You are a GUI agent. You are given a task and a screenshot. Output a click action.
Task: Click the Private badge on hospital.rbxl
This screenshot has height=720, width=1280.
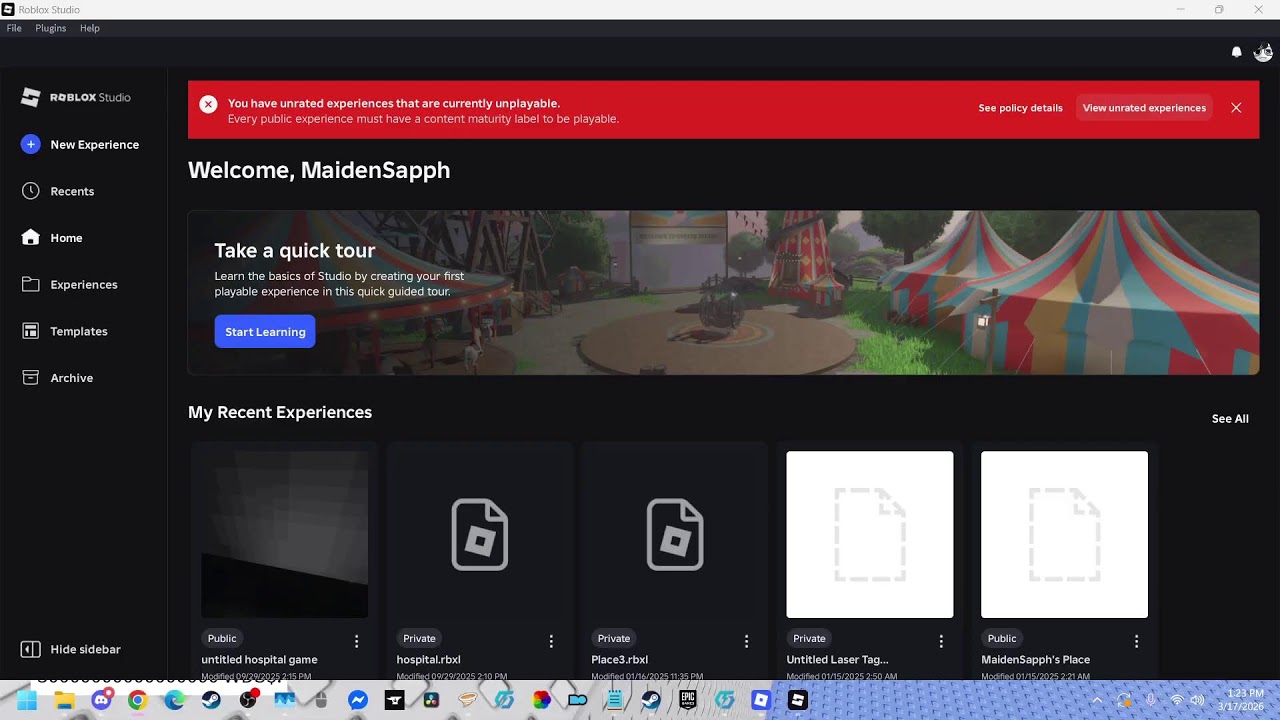(419, 638)
